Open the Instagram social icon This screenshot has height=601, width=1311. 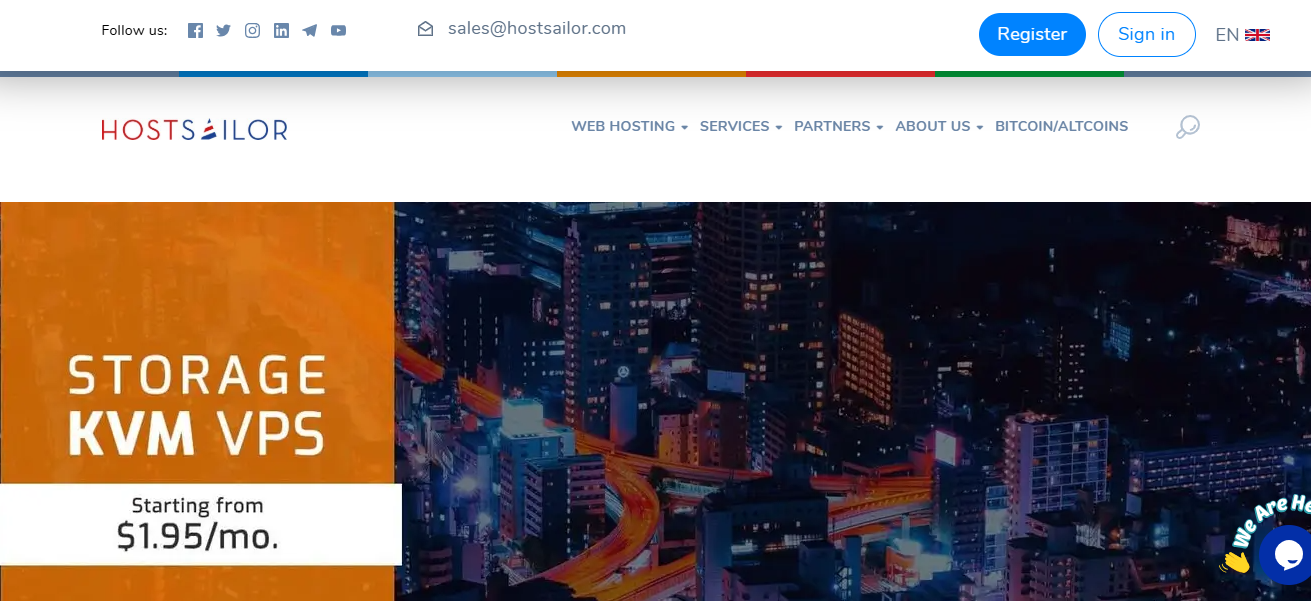pos(252,30)
